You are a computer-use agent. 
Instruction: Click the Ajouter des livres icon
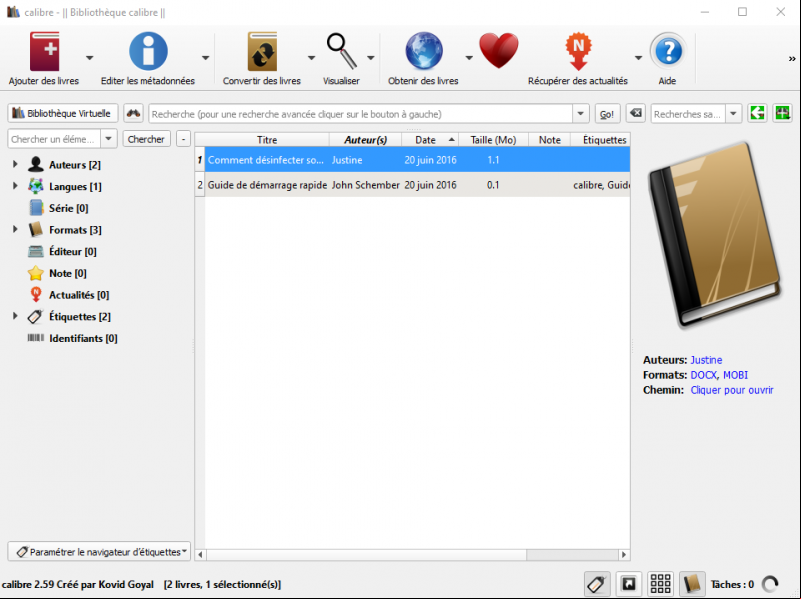click(44, 51)
